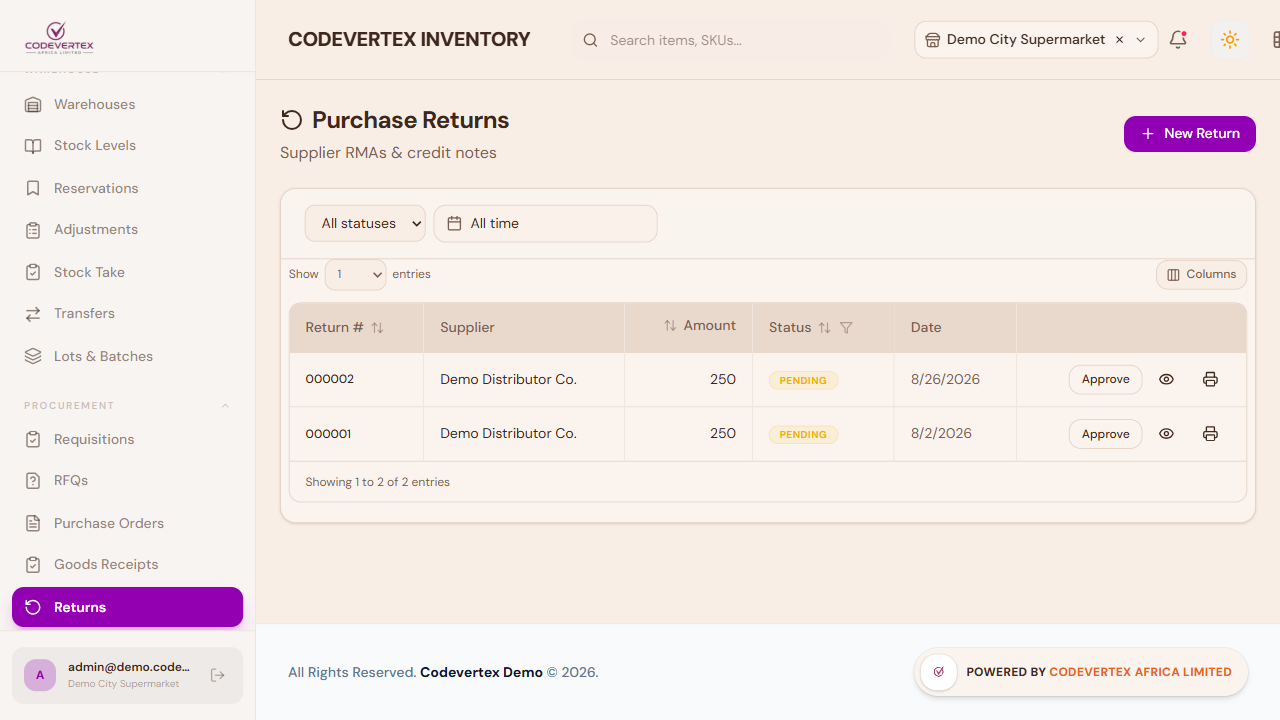This screenshot has width=1280, height=720.
Task: Open Reservations from the sidebar
Action: [x=127, y=188]
